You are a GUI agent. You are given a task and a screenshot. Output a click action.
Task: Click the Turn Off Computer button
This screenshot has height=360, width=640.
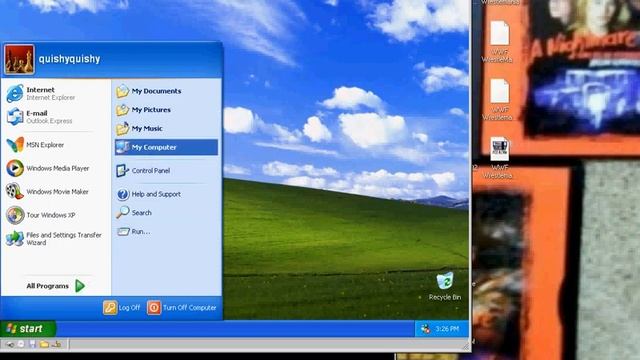[182, 308]
